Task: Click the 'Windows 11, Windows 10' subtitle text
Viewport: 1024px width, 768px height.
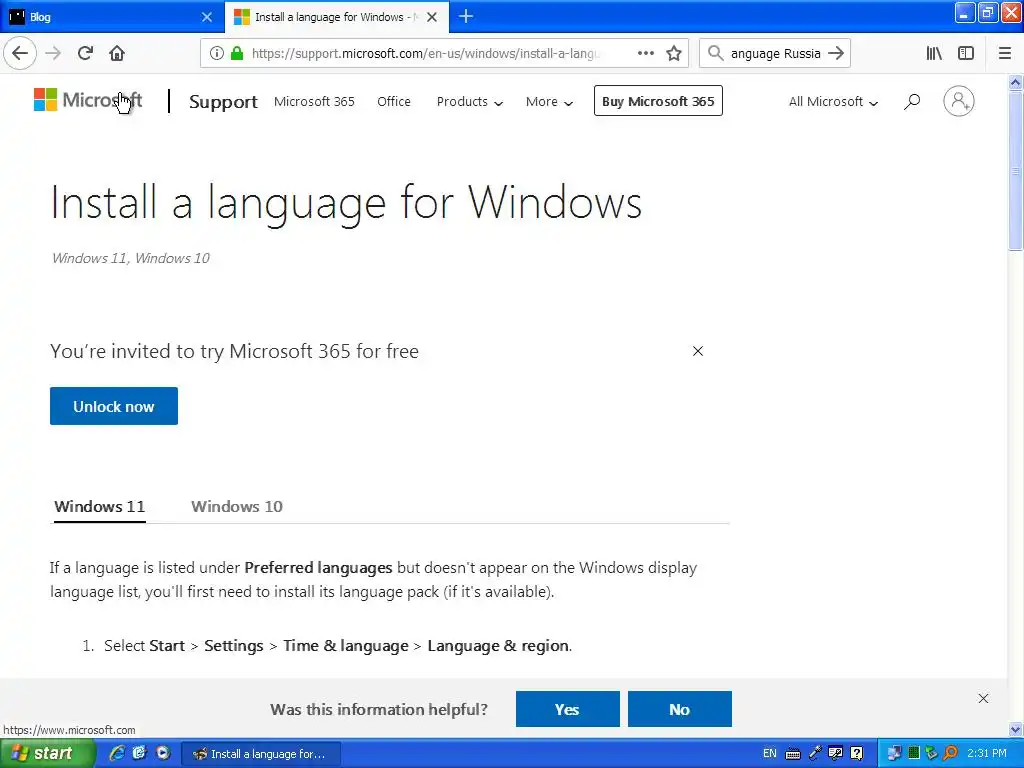Action: coord(131,259)
